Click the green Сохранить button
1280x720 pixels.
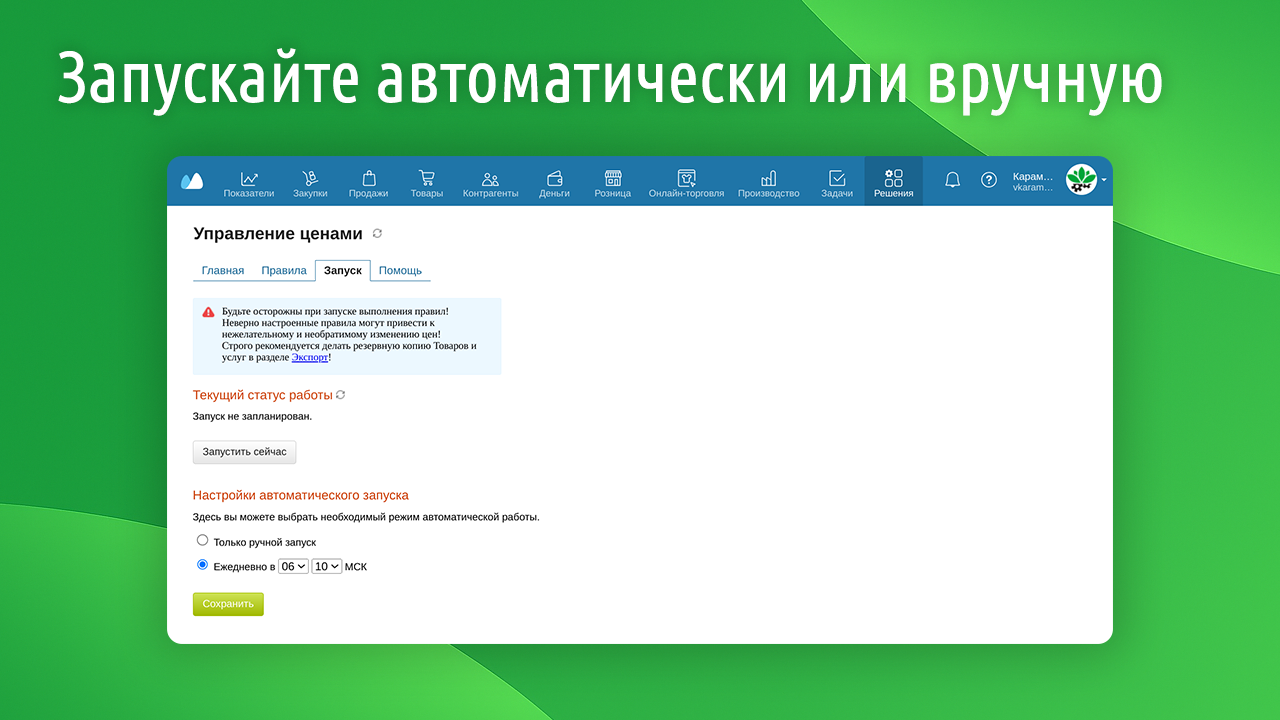[x=228, y=604]
